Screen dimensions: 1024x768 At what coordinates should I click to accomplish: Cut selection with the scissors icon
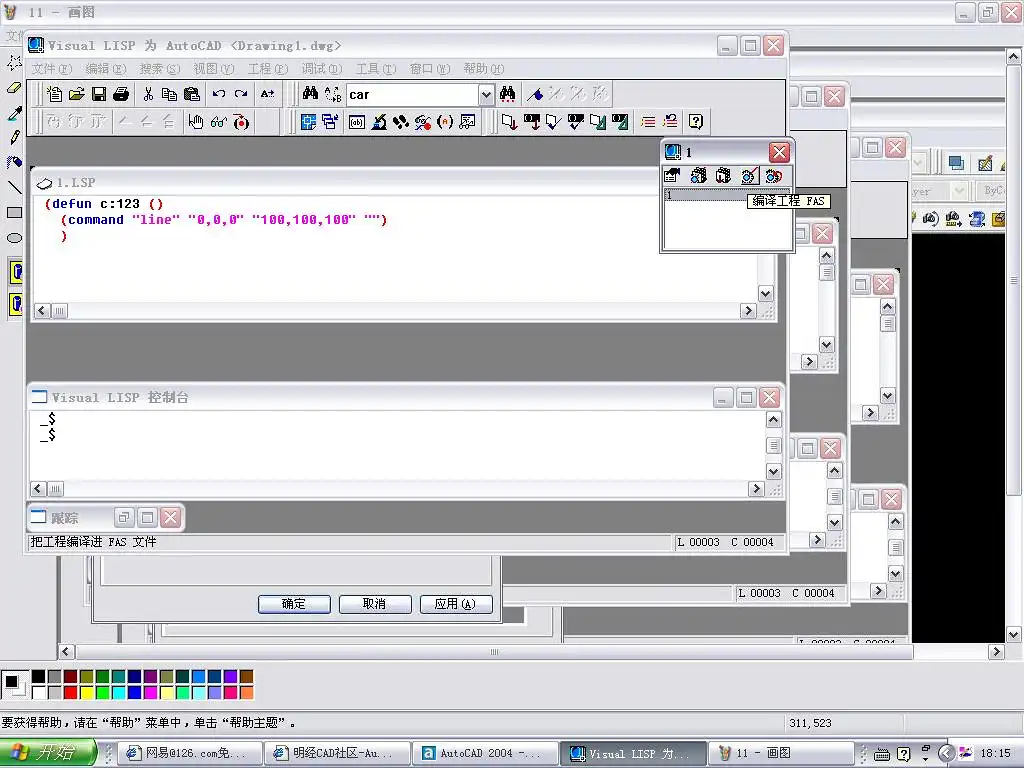click(x=148, y=94)
